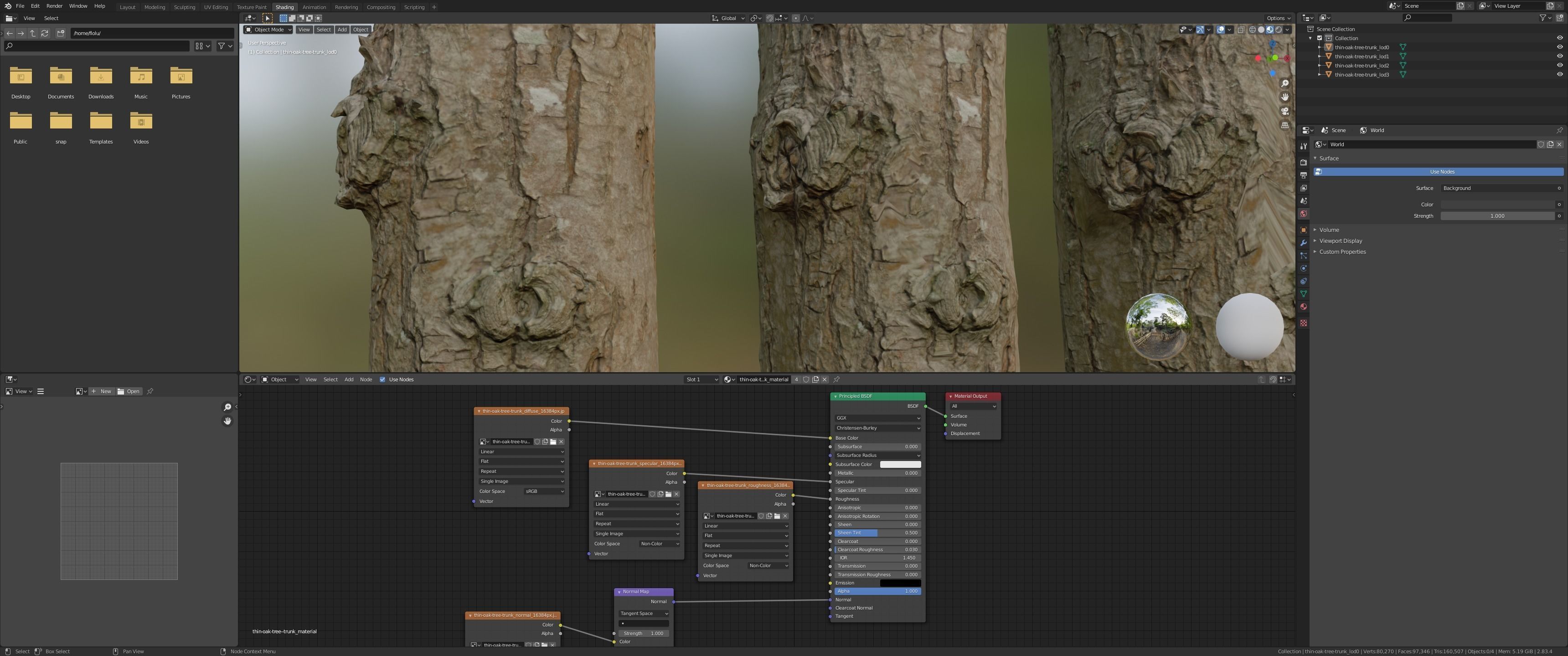
Task: Hide thin-oak-tree-trunk_lod2 with its eye icon
Action: [1559, 66]
